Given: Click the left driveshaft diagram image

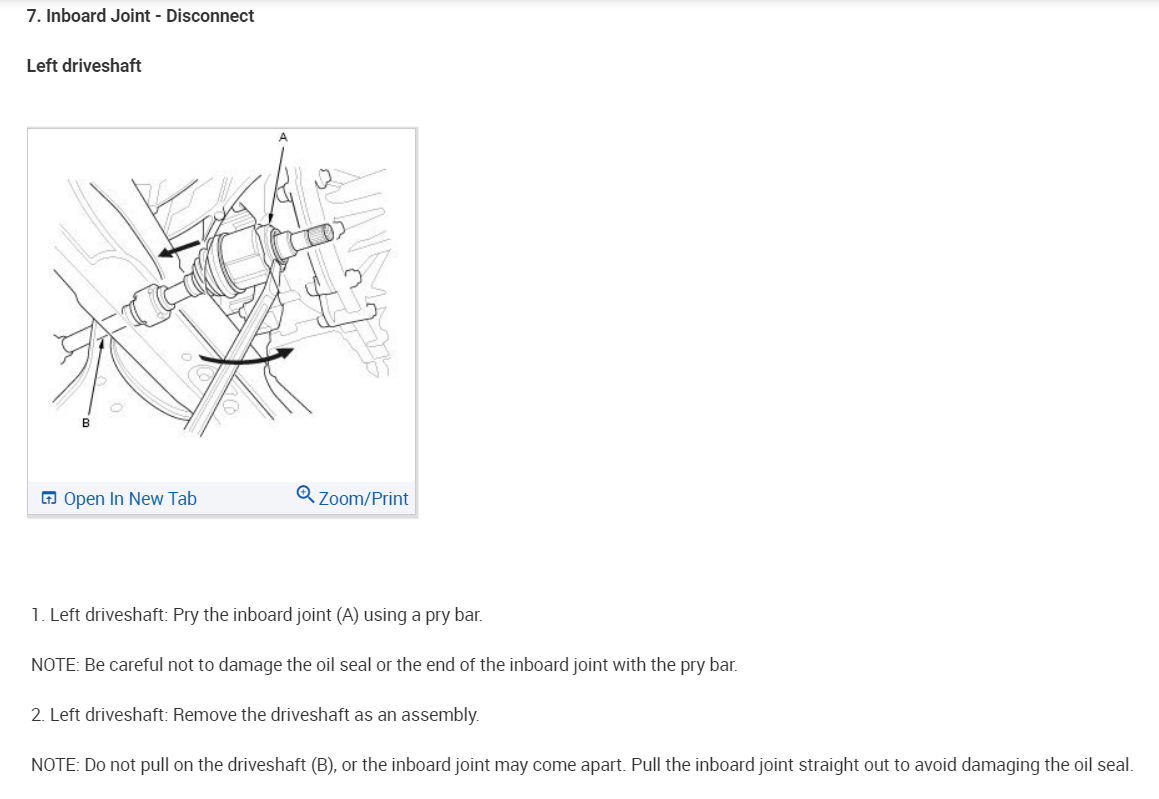Looking at the screenshot, I should 222,305.
